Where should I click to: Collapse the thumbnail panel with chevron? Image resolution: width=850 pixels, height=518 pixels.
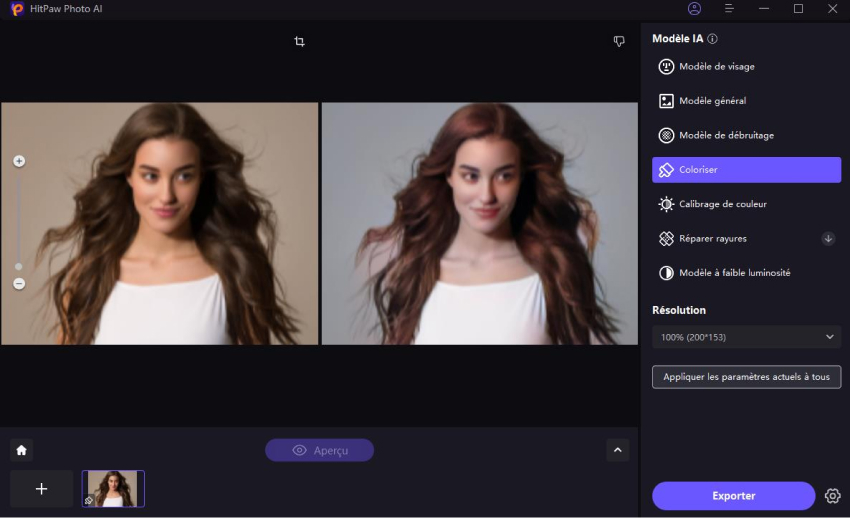617,450
